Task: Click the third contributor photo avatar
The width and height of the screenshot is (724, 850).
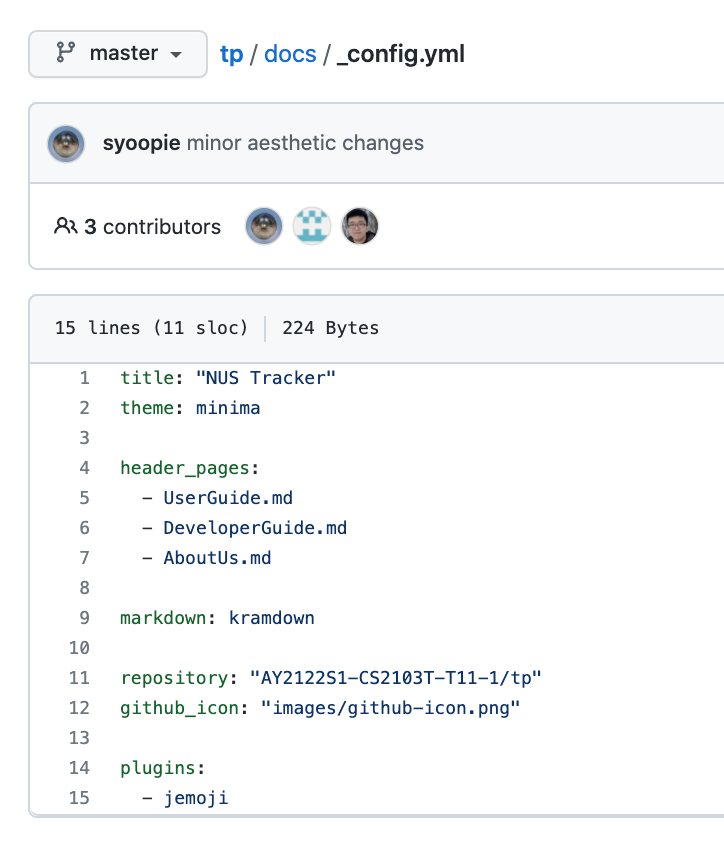Action: [x=360, y=226]
